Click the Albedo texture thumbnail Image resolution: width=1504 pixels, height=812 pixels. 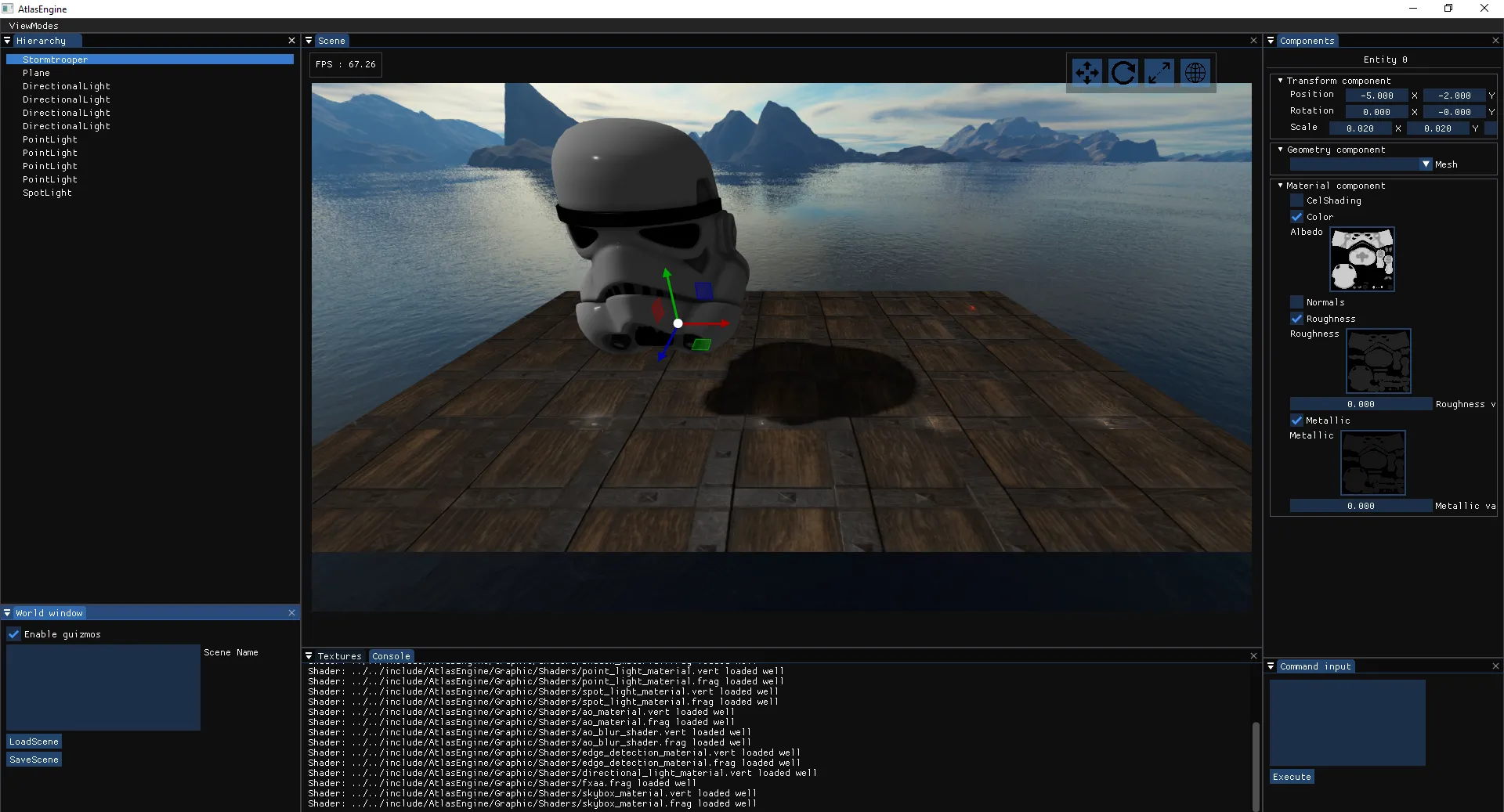coord(1362,259)
